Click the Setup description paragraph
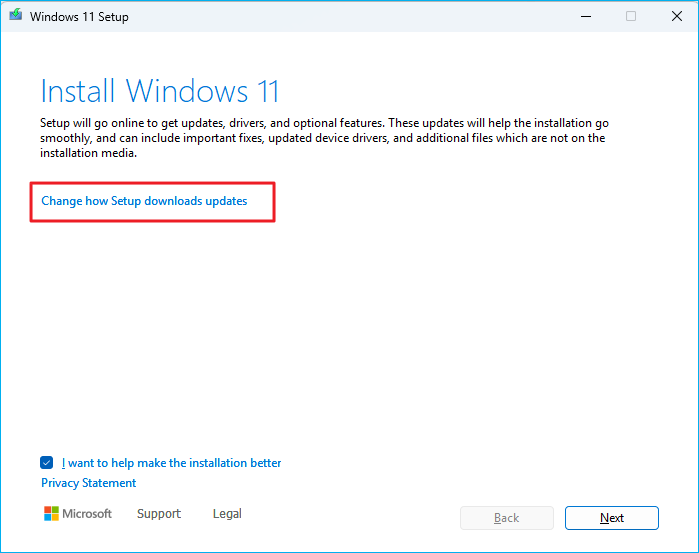Screen dimensions: 699x553 click(324, 138)
